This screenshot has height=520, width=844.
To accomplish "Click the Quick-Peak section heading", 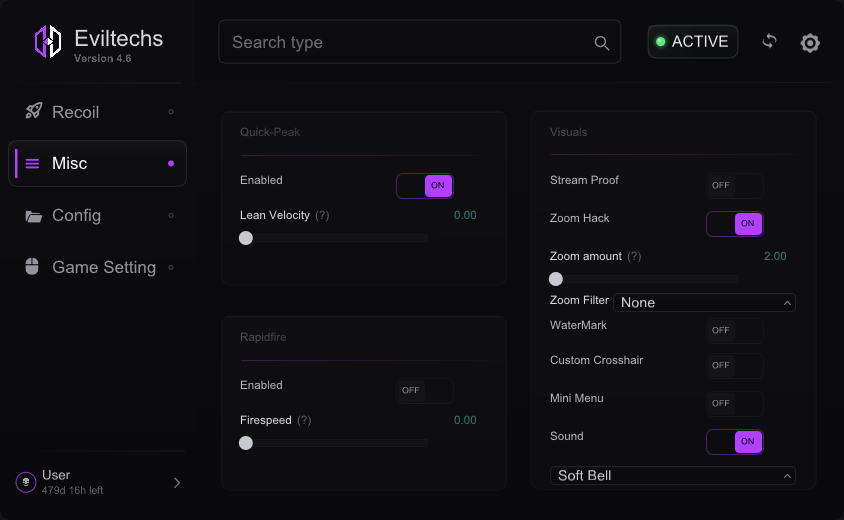I will click(270, 132).
